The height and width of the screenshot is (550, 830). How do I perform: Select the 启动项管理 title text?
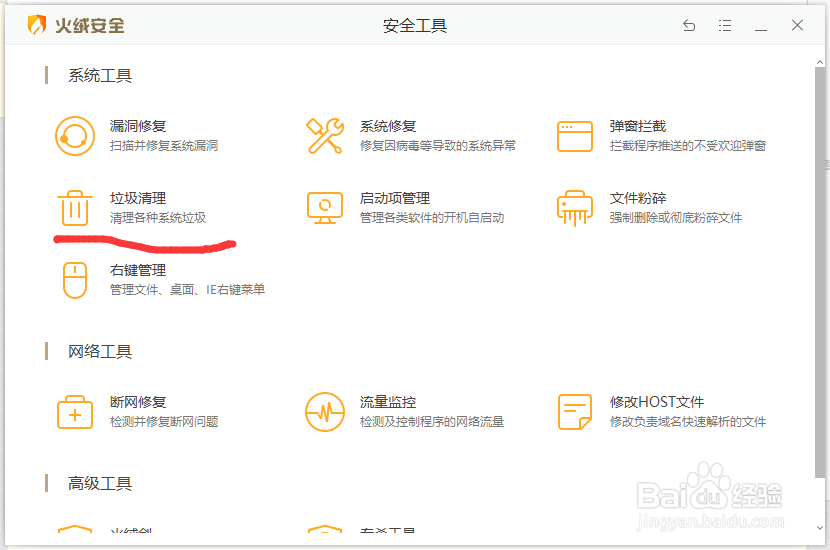pyautogui.click(x=394, y=198)
